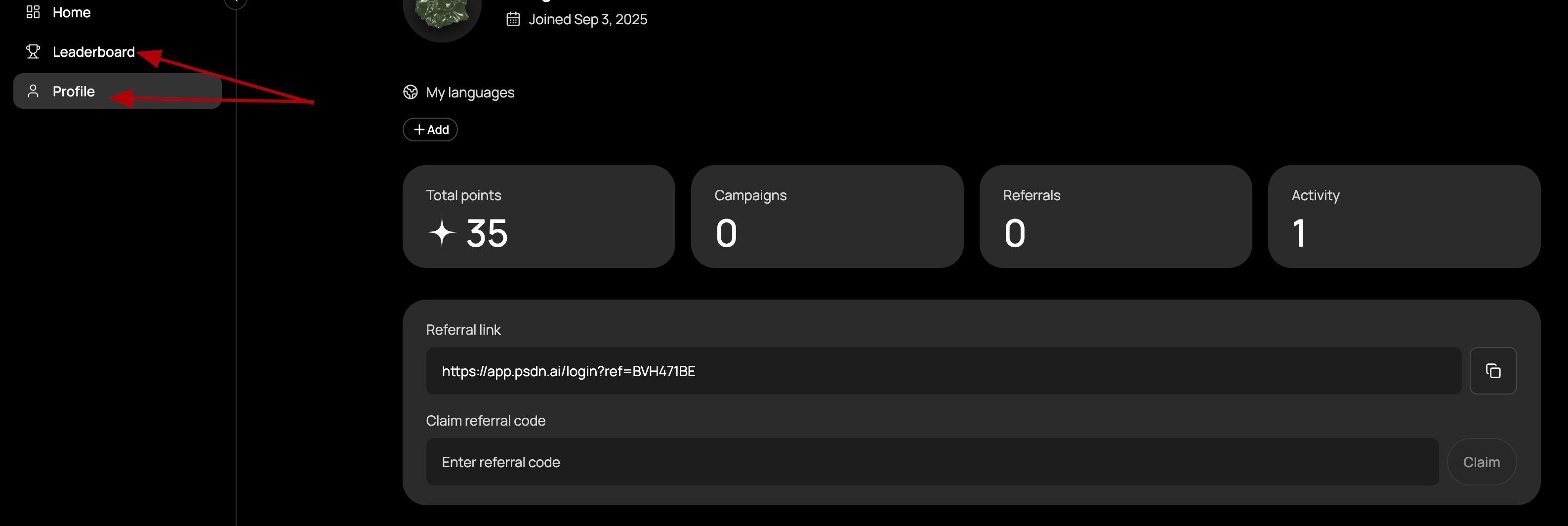Open the Campaigns stat card
Screen dimensions: 1568x526
click(x=827, y=216)
